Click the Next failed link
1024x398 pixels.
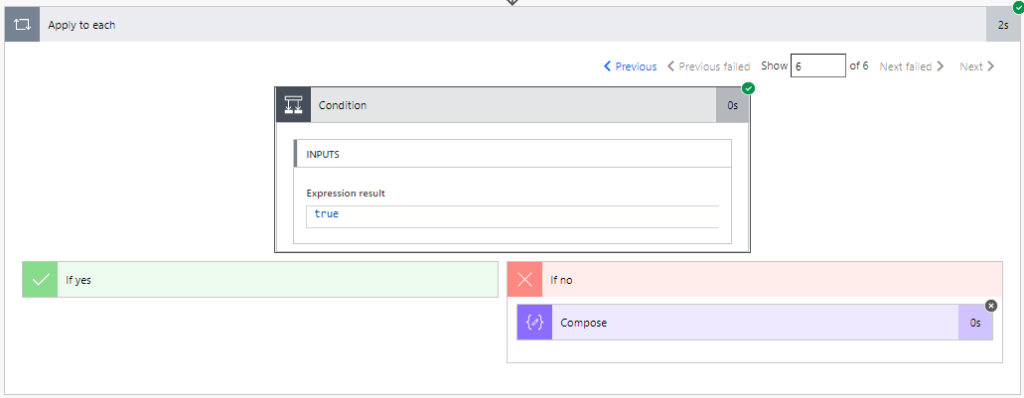912,66
